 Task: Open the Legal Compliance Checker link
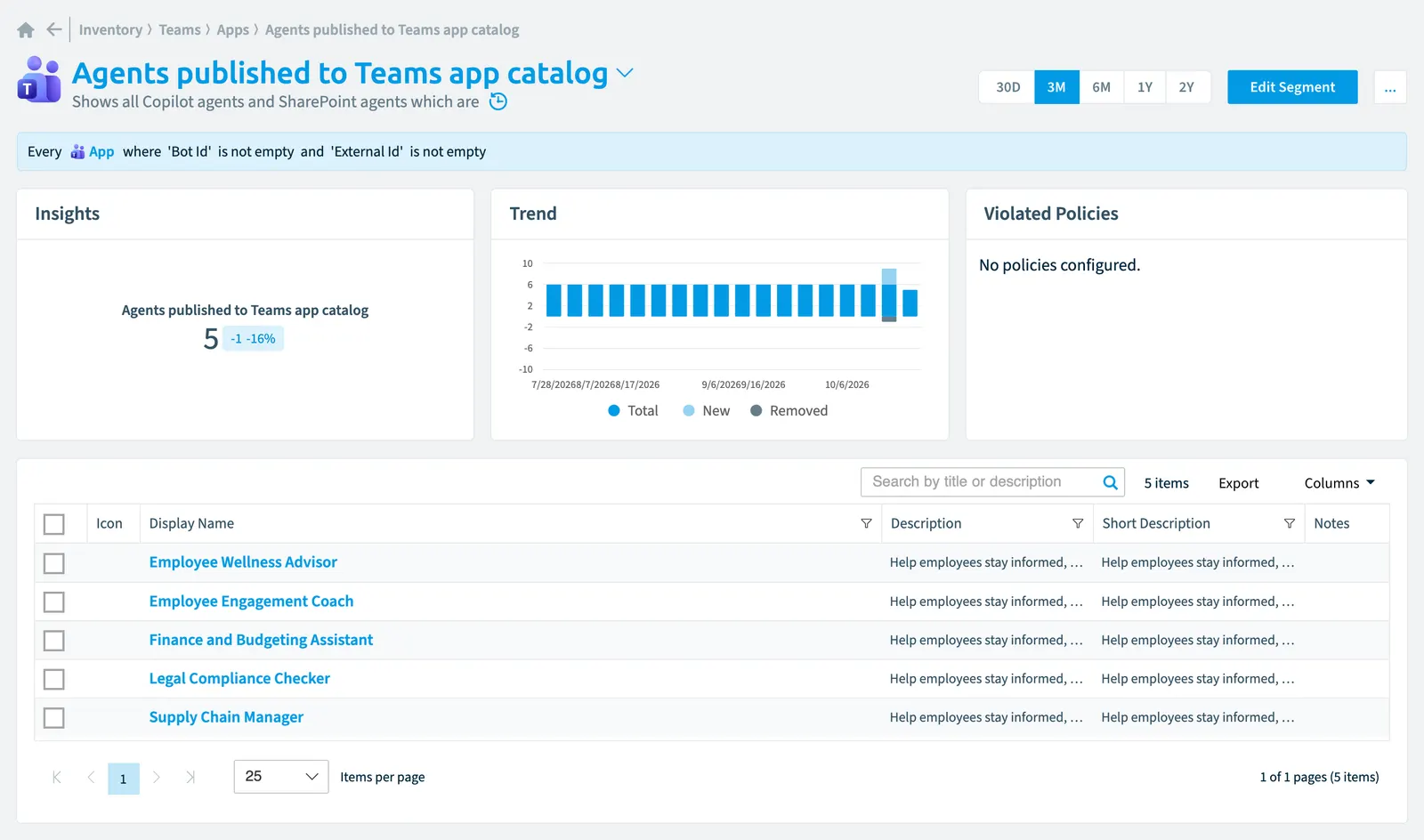point(239,678)
